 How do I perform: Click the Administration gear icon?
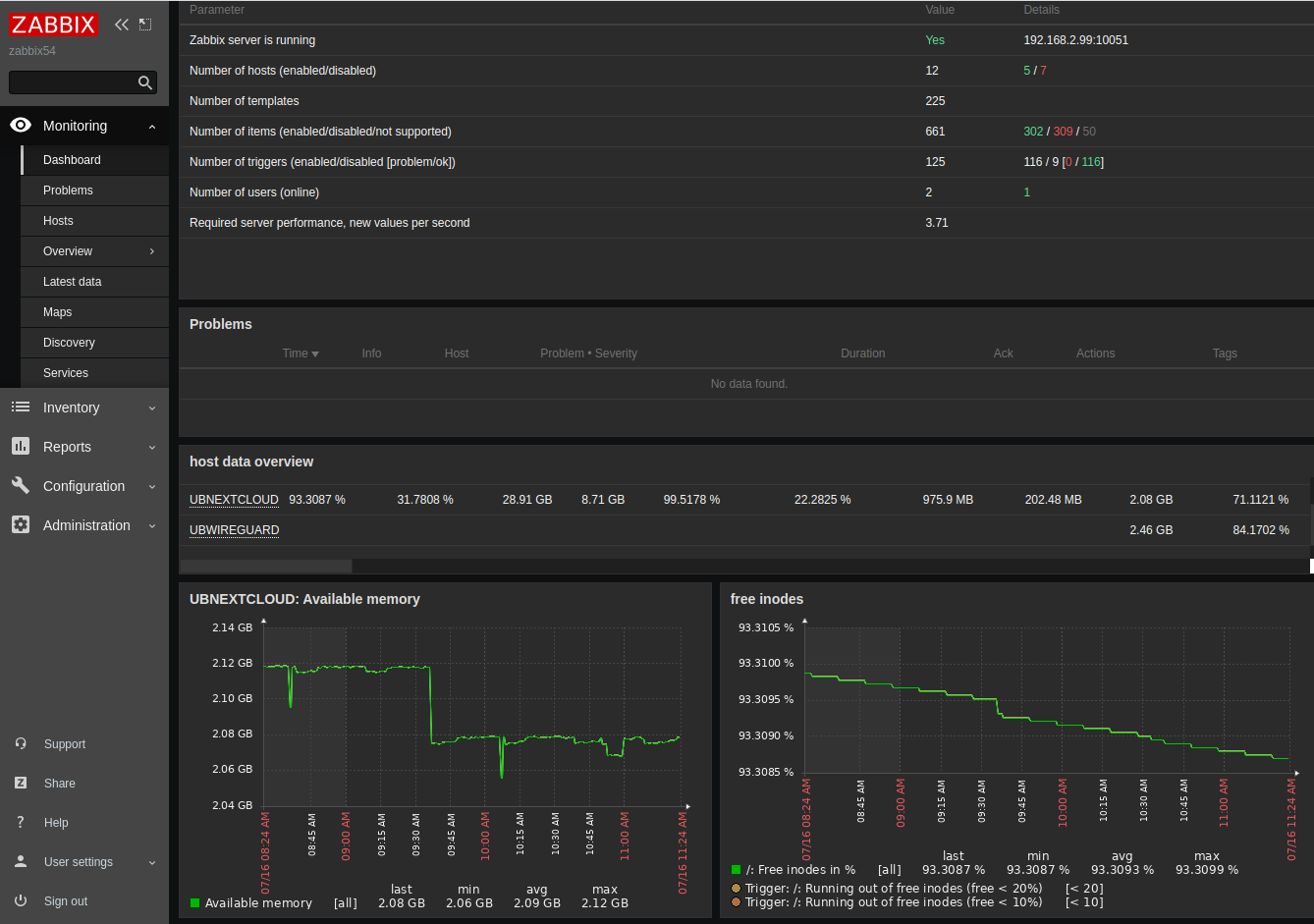click(21, 525)
